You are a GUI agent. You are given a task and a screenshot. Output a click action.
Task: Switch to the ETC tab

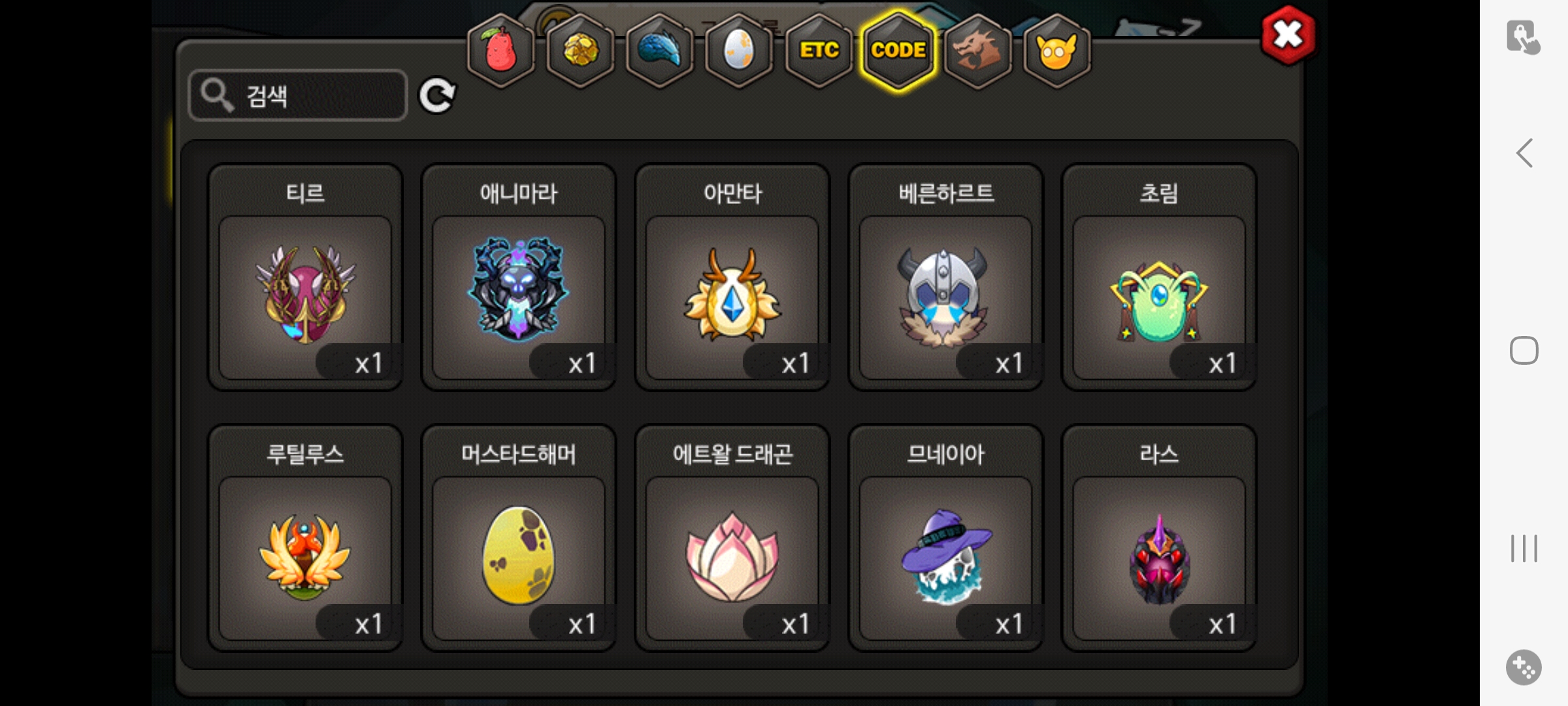click(819, 50)
